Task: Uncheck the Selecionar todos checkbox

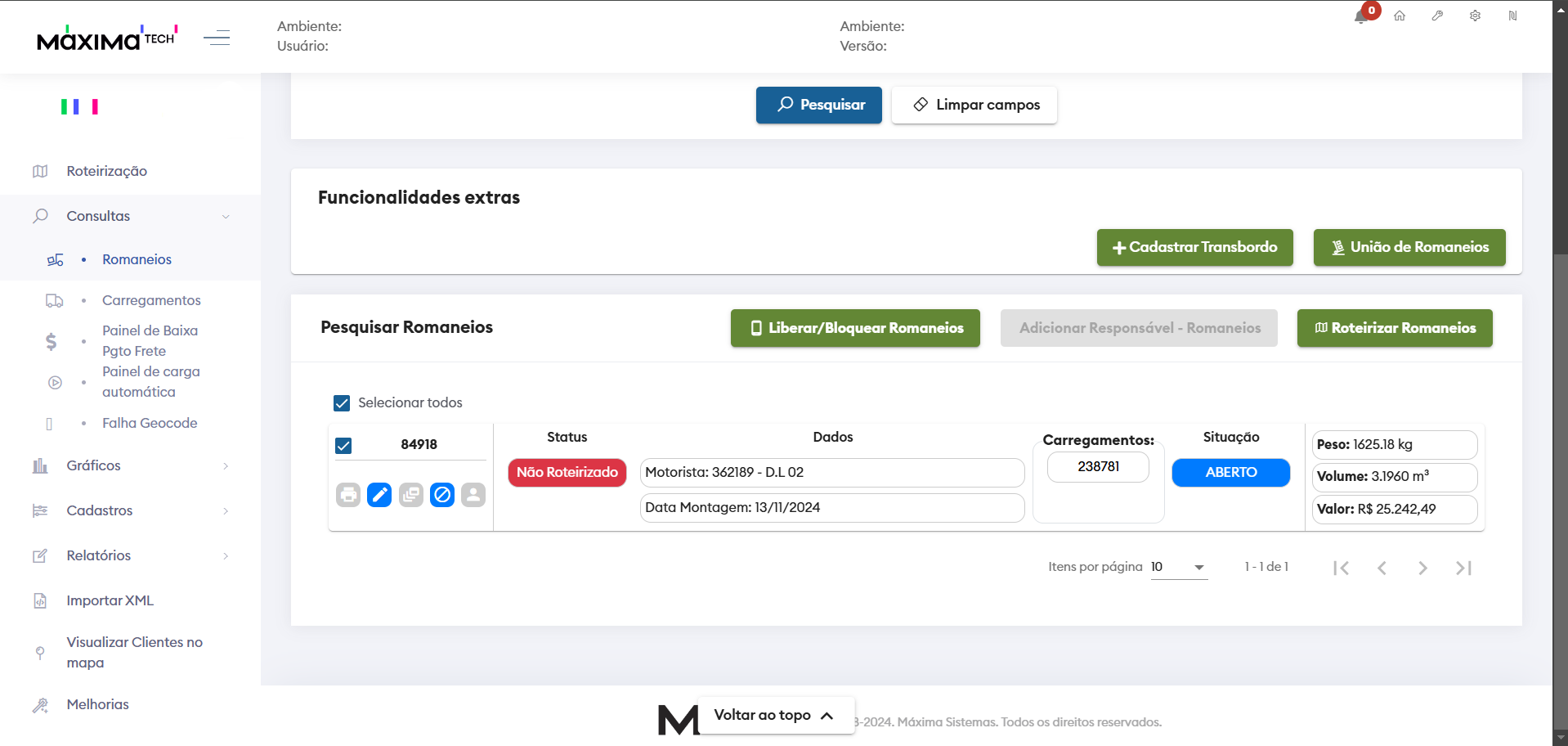Action: [342, 403]
